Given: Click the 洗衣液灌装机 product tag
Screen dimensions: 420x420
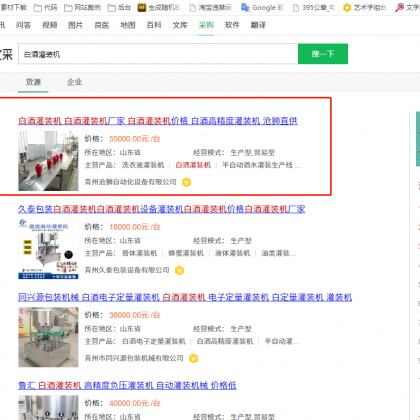Looking at the screenshot, I should [x=143, y=165].
